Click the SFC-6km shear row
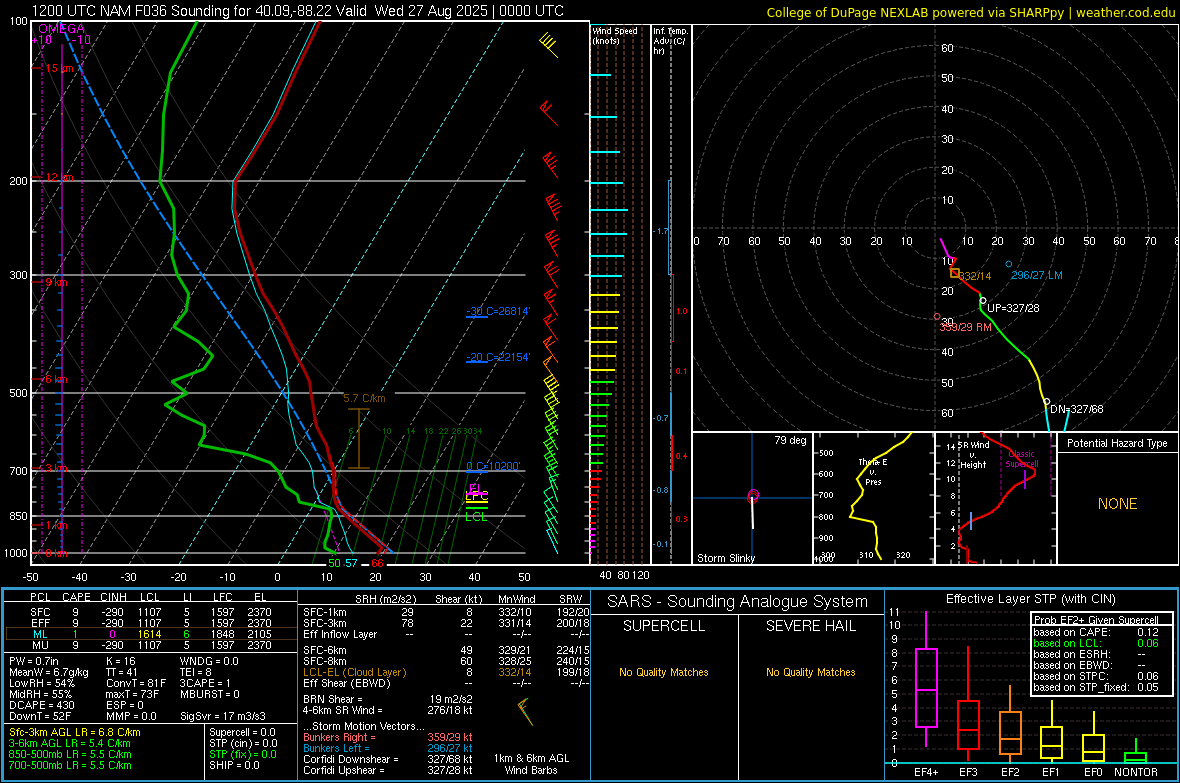 pyautogui.click(x=446, y=650)
